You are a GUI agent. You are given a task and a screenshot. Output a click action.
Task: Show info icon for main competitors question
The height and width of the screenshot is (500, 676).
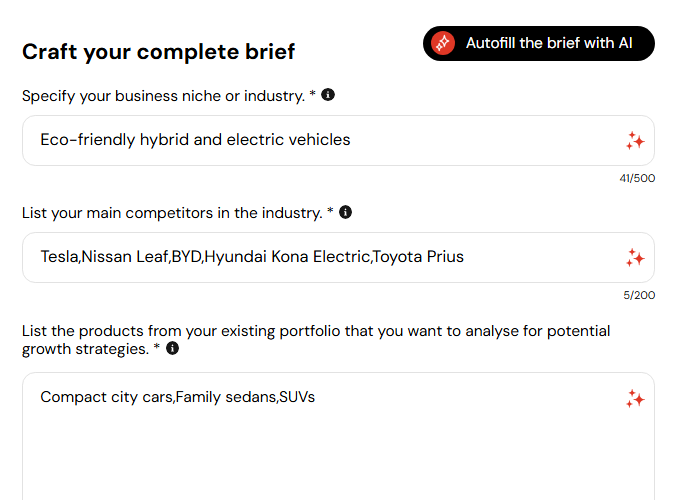345,212
